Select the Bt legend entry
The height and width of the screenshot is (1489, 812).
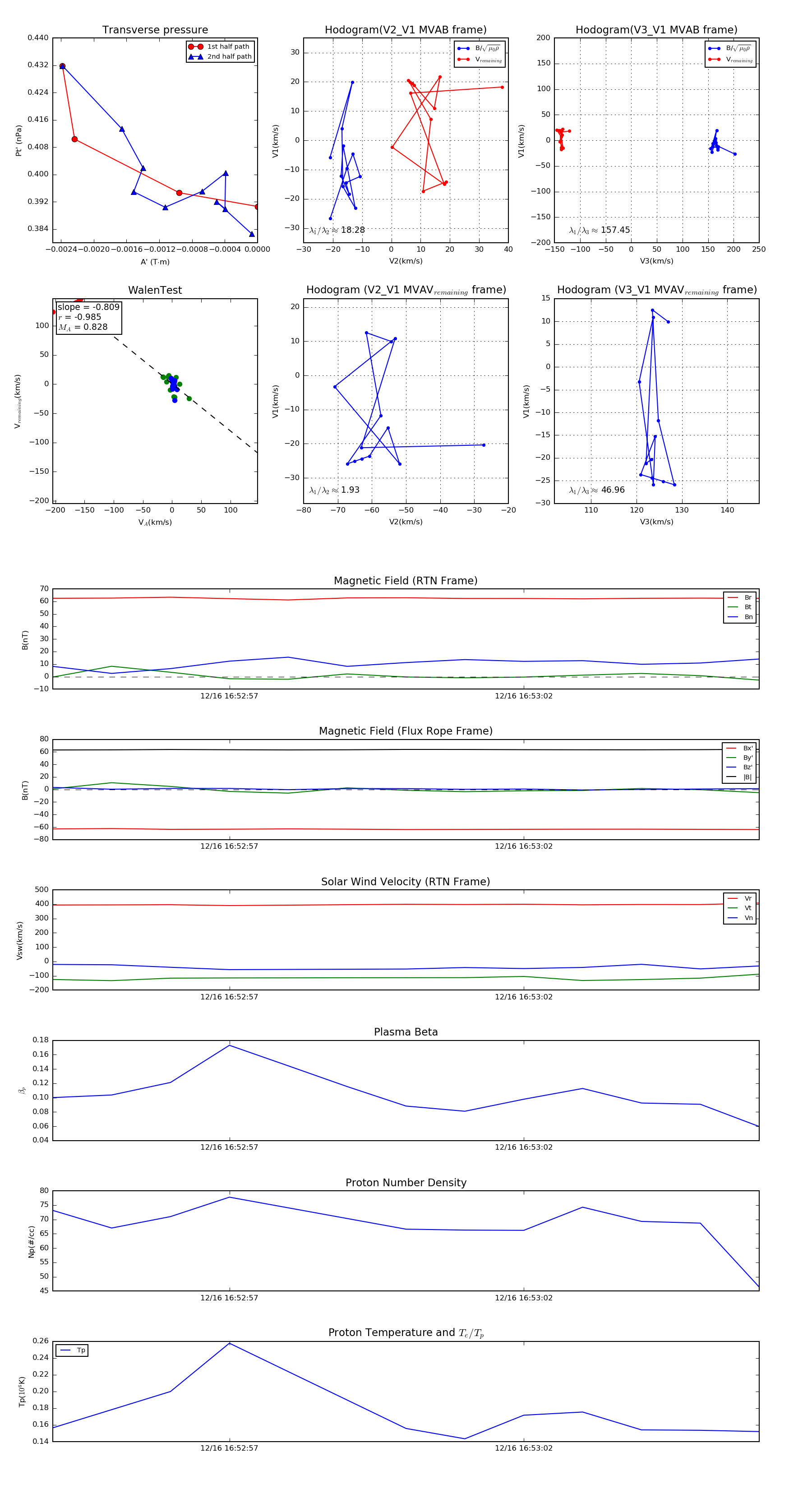point(740,607)
